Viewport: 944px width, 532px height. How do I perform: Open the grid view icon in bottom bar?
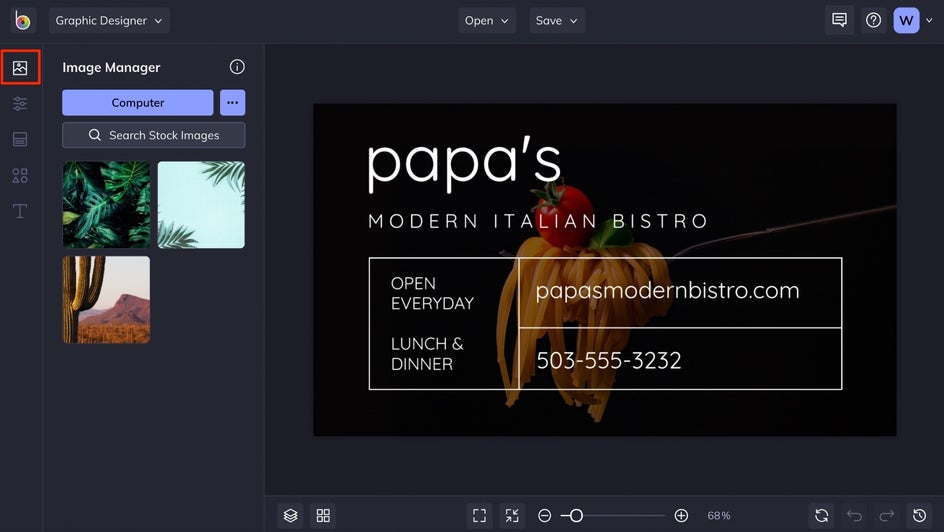(x=323, y=515)
